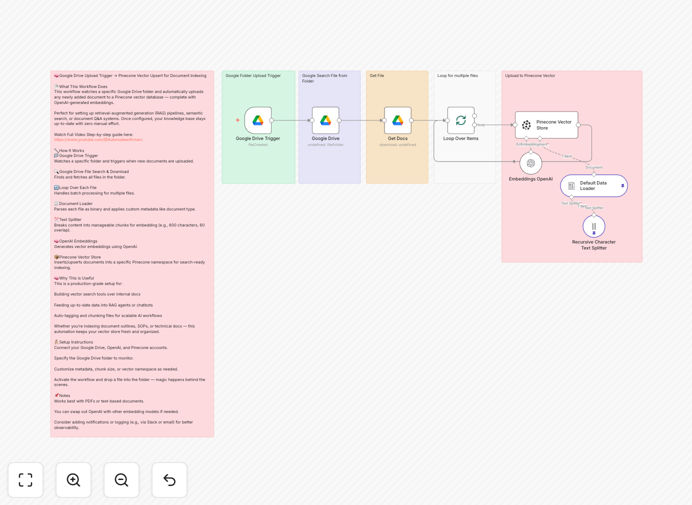Click the 'Embeddings OpenAI' node label

[531, 179]
